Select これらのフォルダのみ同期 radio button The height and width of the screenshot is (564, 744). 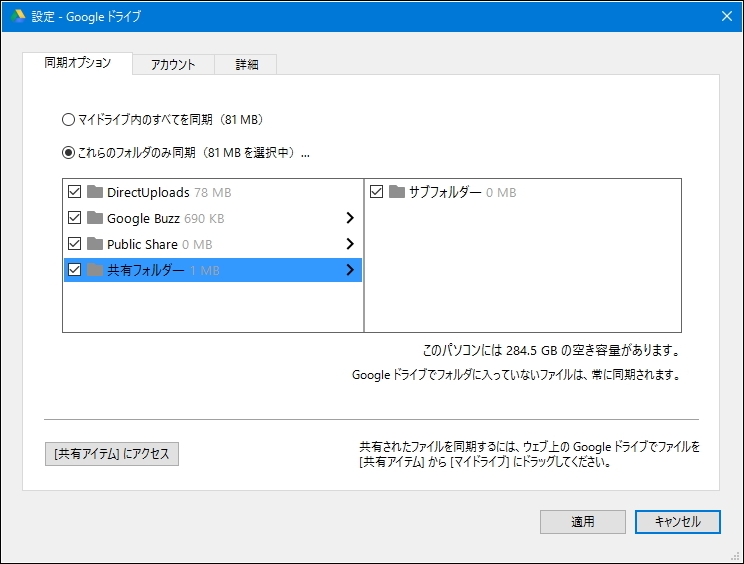[x=68, y=153]
